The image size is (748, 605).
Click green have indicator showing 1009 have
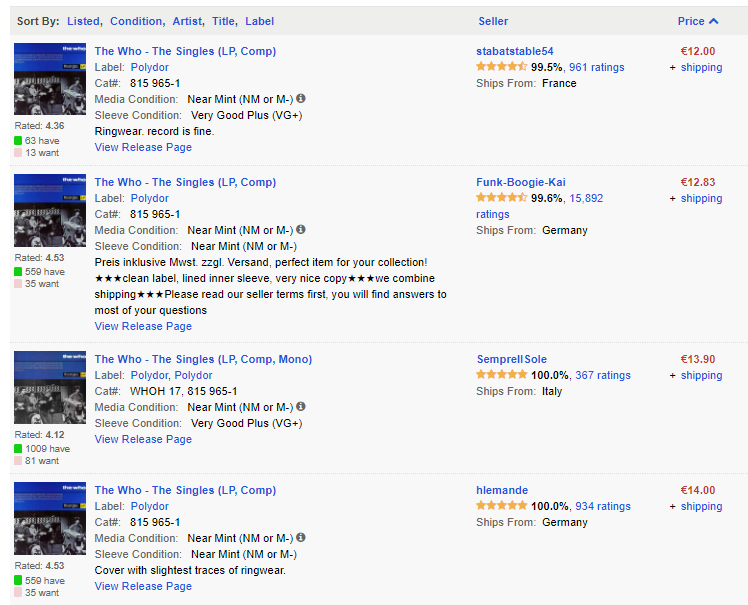pos(18,449)
